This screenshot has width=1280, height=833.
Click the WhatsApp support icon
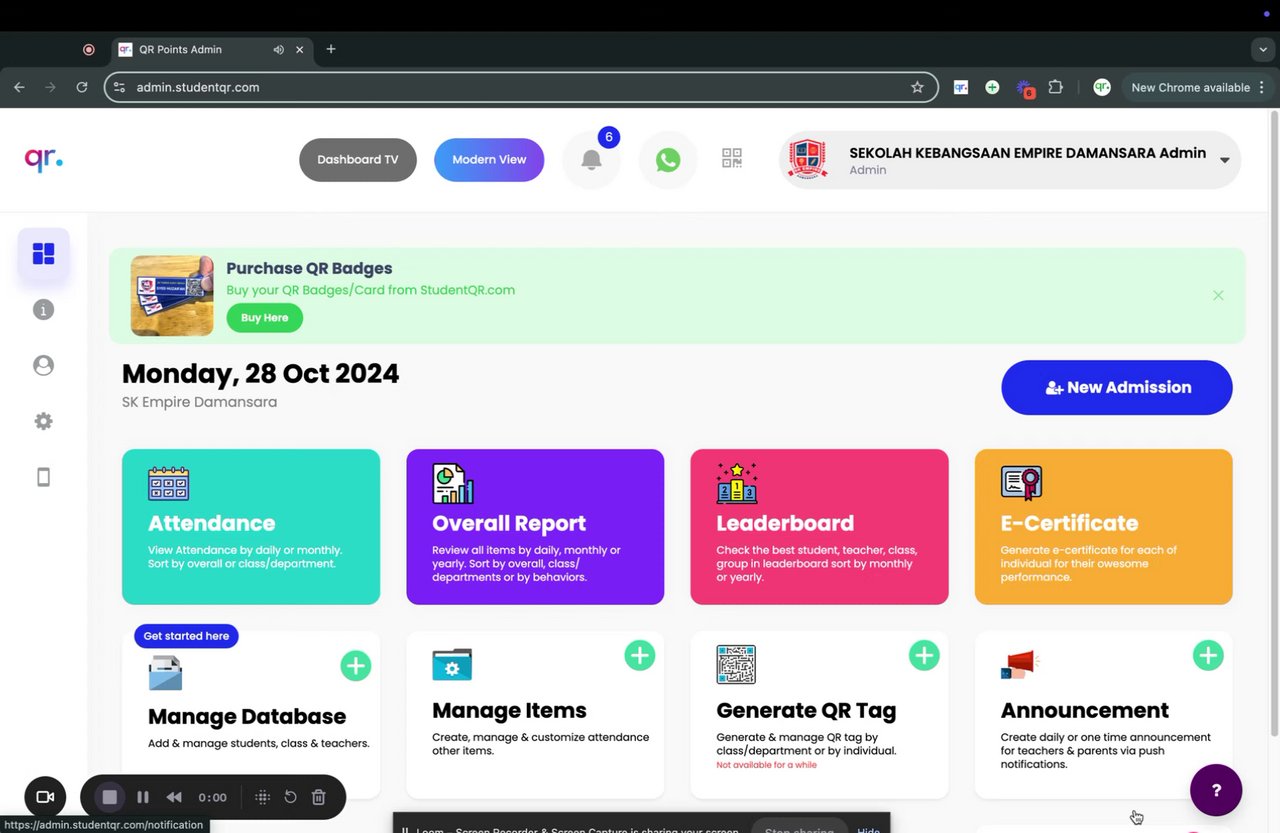coord(668,160)
